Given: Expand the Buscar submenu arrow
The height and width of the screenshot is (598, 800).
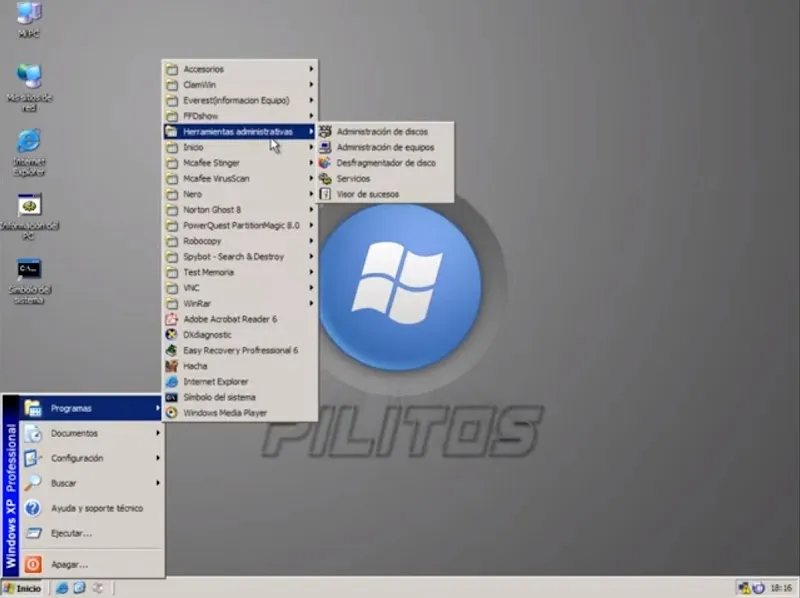Looking at the screenshot, I should point(158,483).
